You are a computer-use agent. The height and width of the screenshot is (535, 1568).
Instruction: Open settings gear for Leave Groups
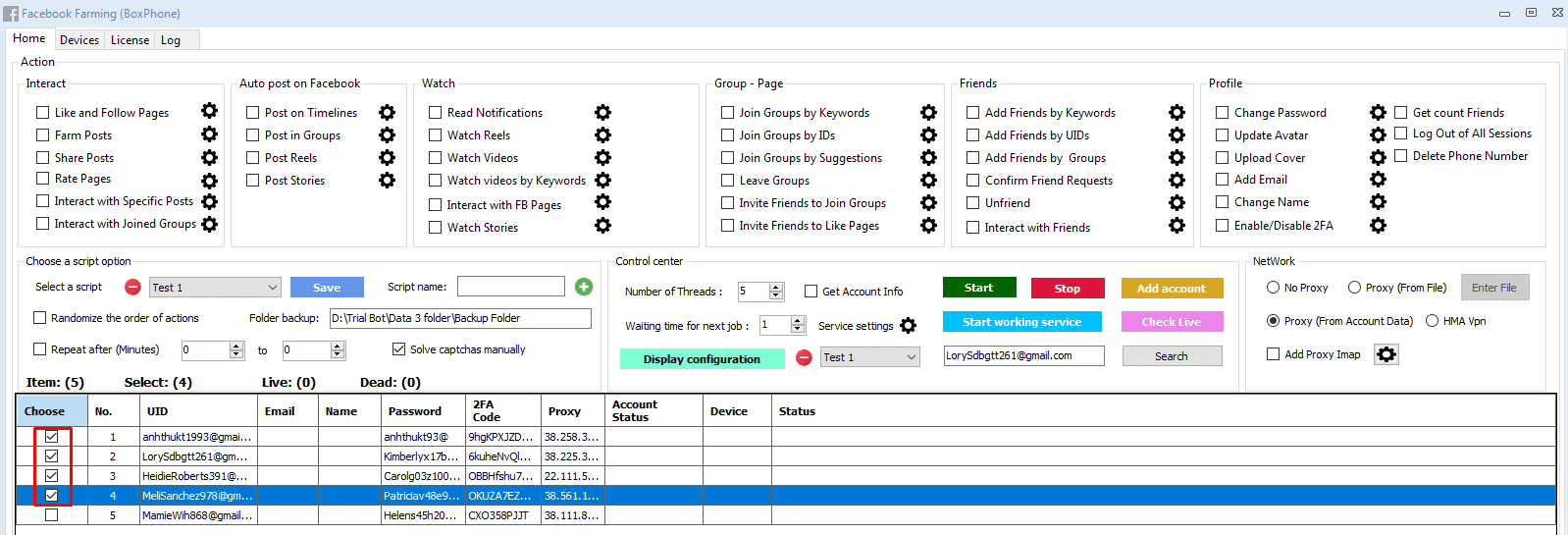[x=928, y=180]
